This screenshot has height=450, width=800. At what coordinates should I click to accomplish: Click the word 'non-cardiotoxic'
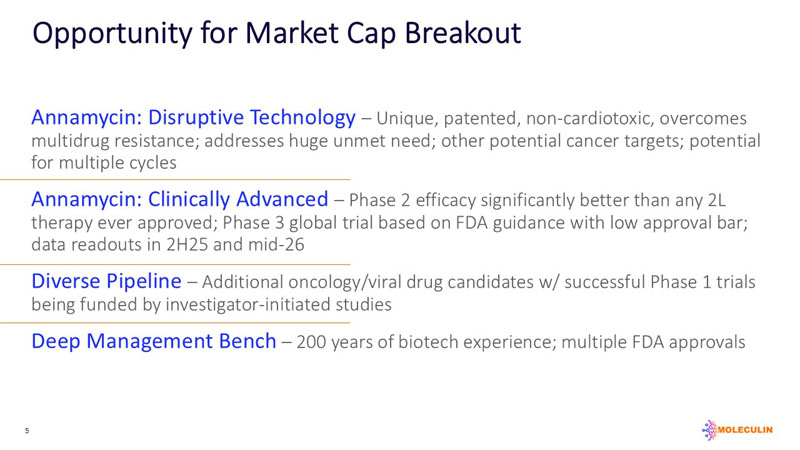tap(610, 119)
